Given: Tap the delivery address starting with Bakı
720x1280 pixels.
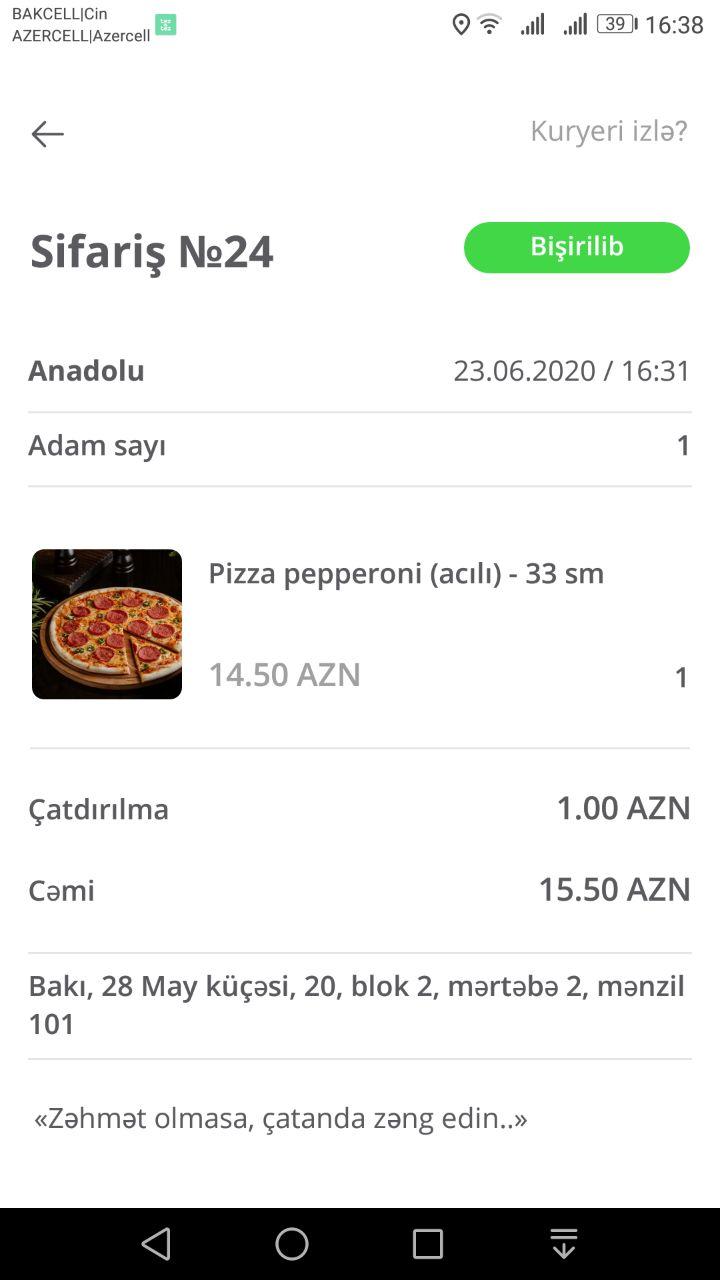Looking at the screenshot, I should pyautogui.click(x=356, y=1005).
